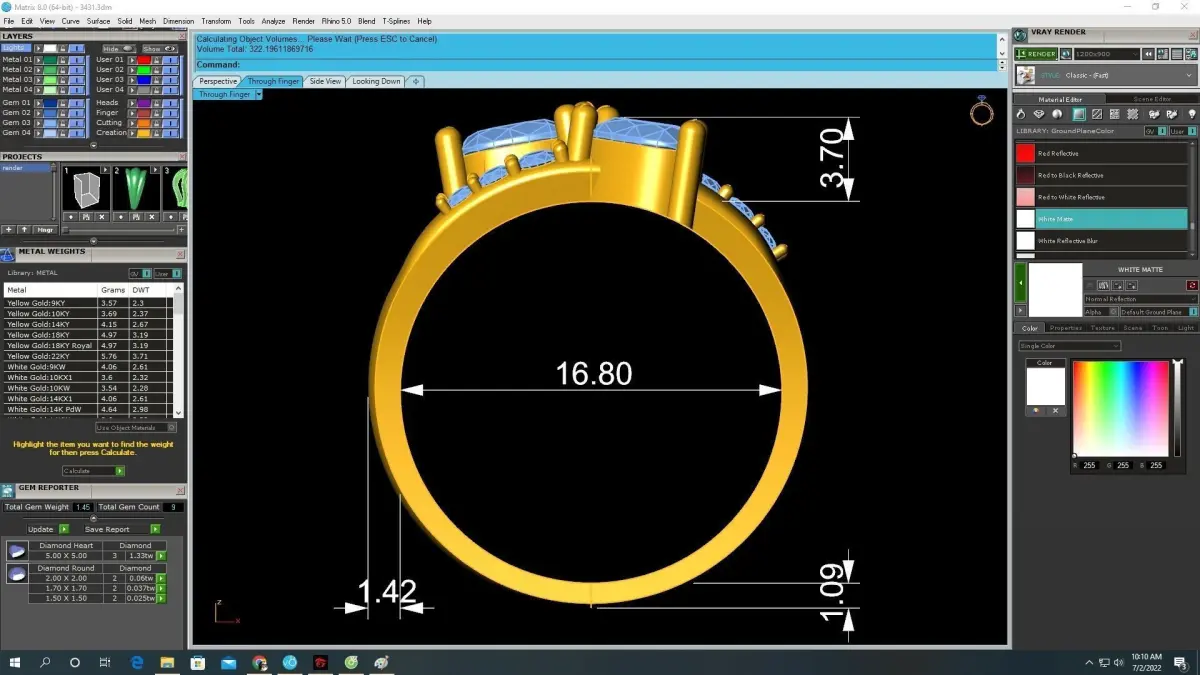Select the Lights layer label

coord(16,48)
